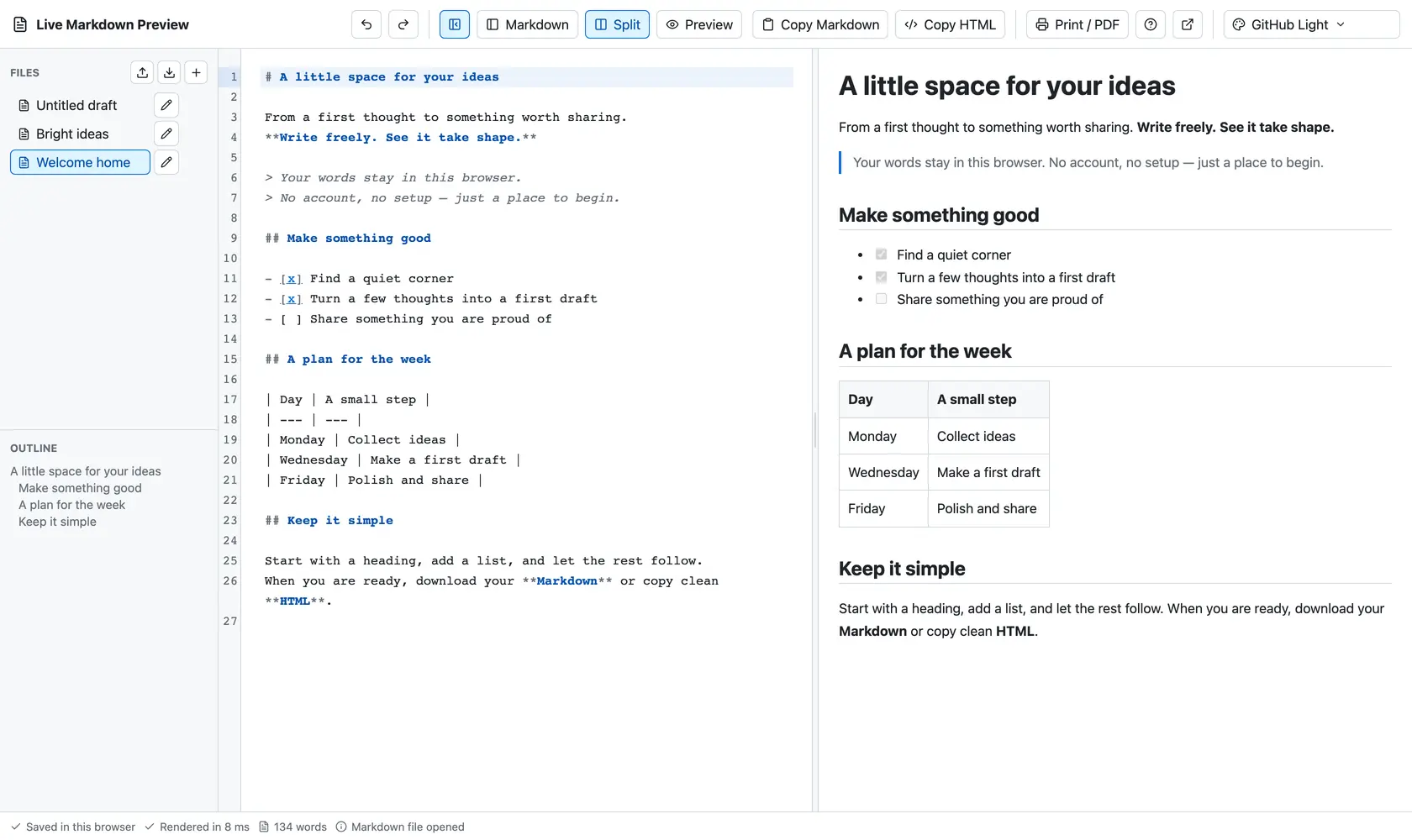Toggle the sidebar panel icon
Image resolution: width=1412 pixels, height=840 pixels.
pos(455,24)
